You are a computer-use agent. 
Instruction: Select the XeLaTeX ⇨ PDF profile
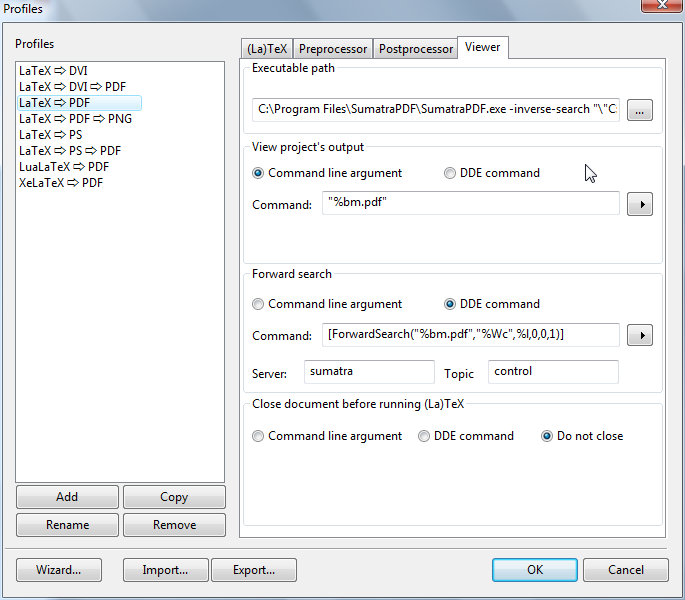[x=61, y=183]
